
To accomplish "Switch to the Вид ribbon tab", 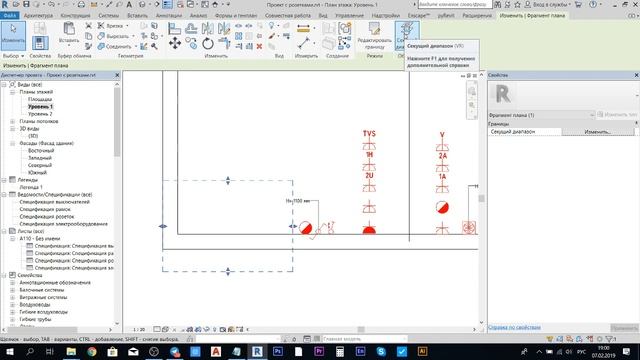I will 323,16.
